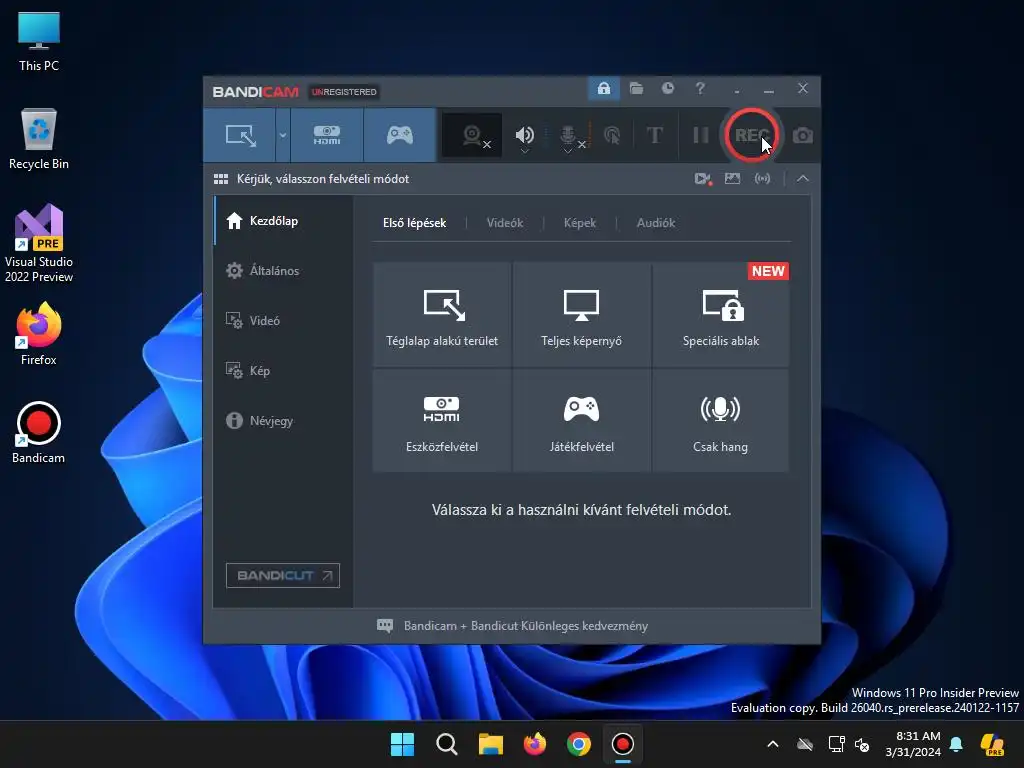Click the volume muted tray icon

point(862,744)
